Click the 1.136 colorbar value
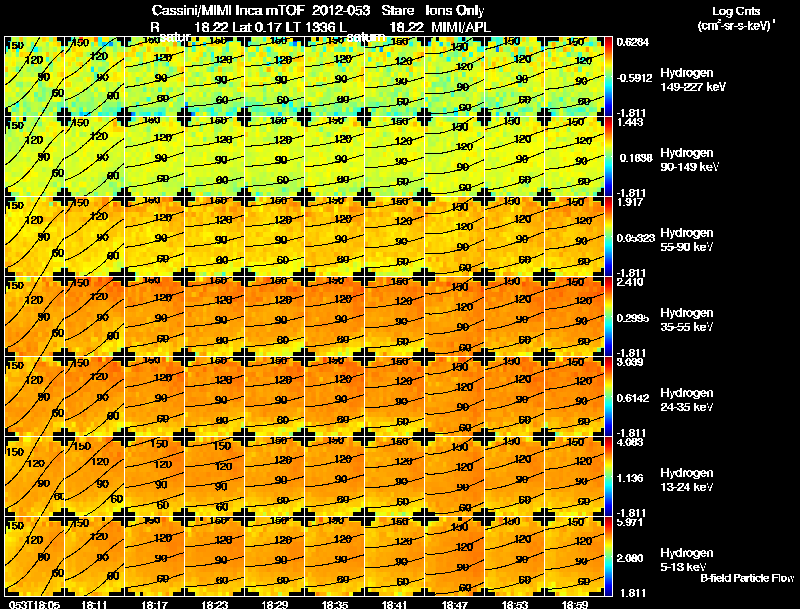 630,478
